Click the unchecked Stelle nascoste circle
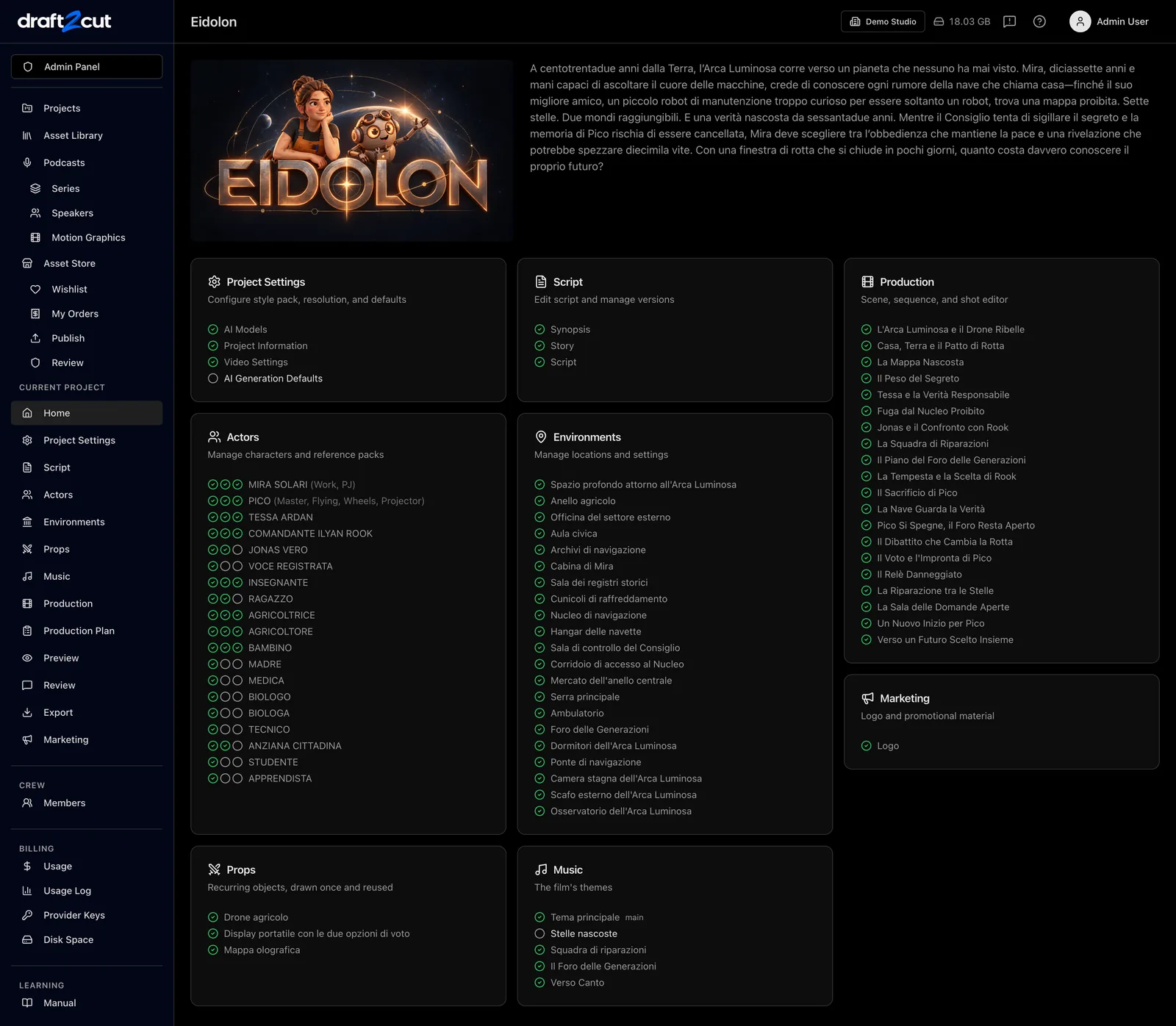This screenshot has height=1026, width=1176. (x=539, y=933)
